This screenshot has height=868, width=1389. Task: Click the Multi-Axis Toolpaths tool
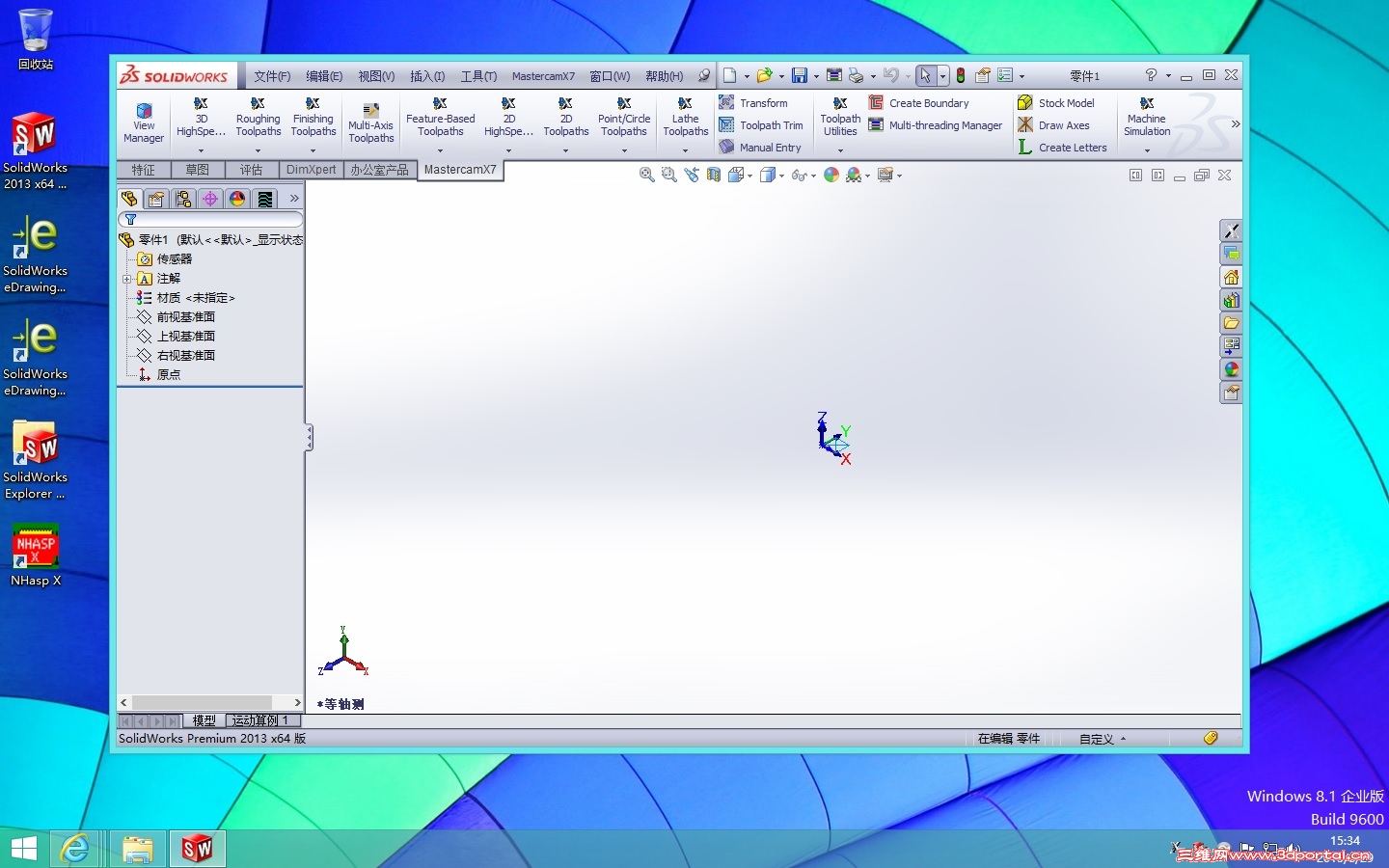click(x=371, y=122)
